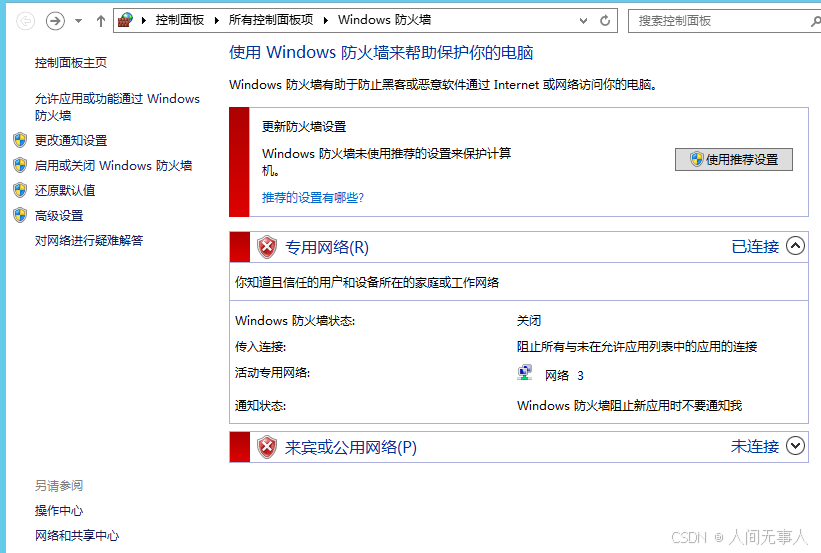Viewport: 821px width, 553px height.
Task: Open 操作中心 link
Action: point(59,511)
